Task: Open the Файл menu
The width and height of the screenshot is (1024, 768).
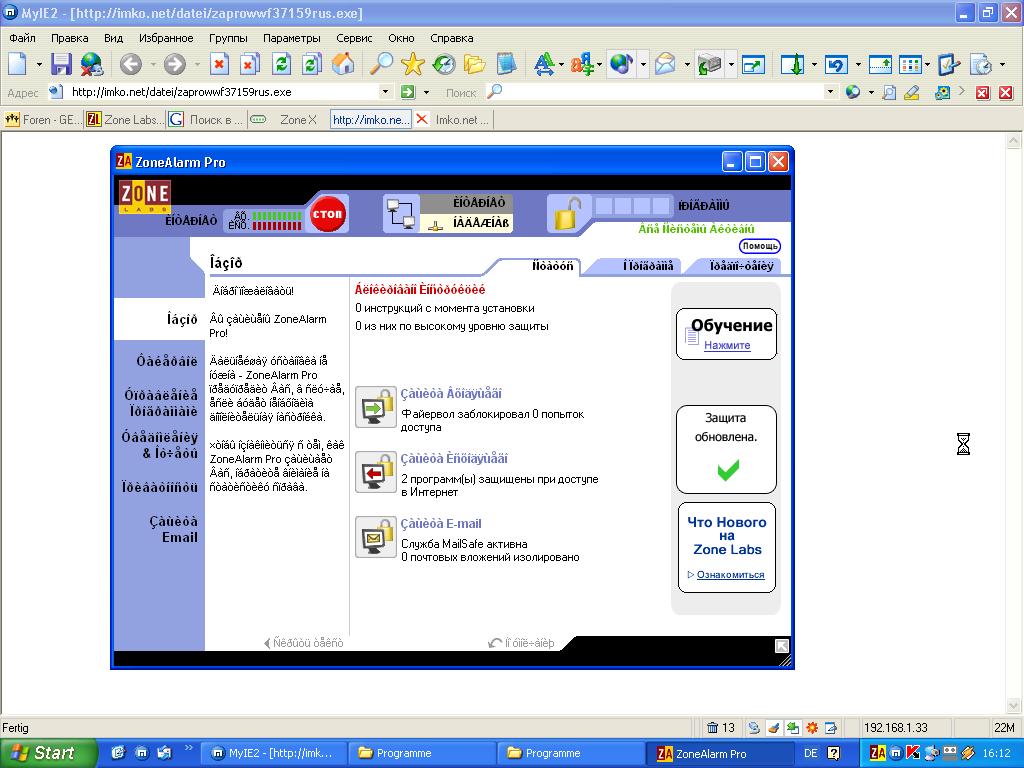Action: point(22,38)
